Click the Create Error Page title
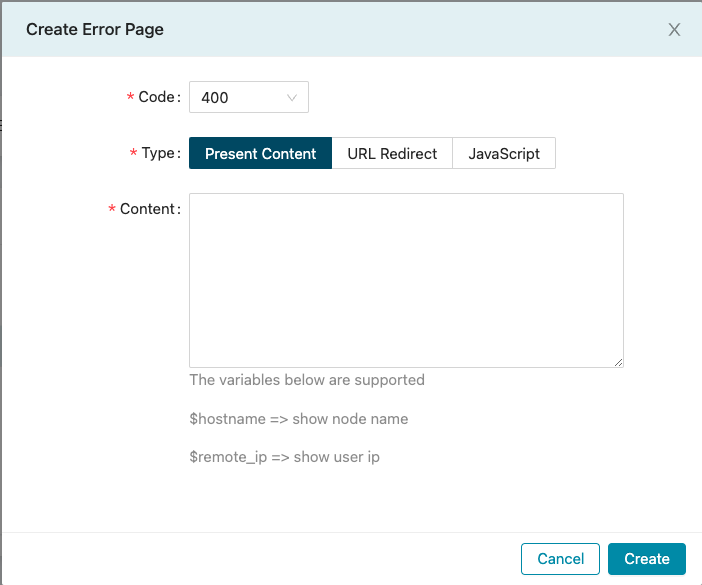This screenshot has width=702, height=585. 95,30
